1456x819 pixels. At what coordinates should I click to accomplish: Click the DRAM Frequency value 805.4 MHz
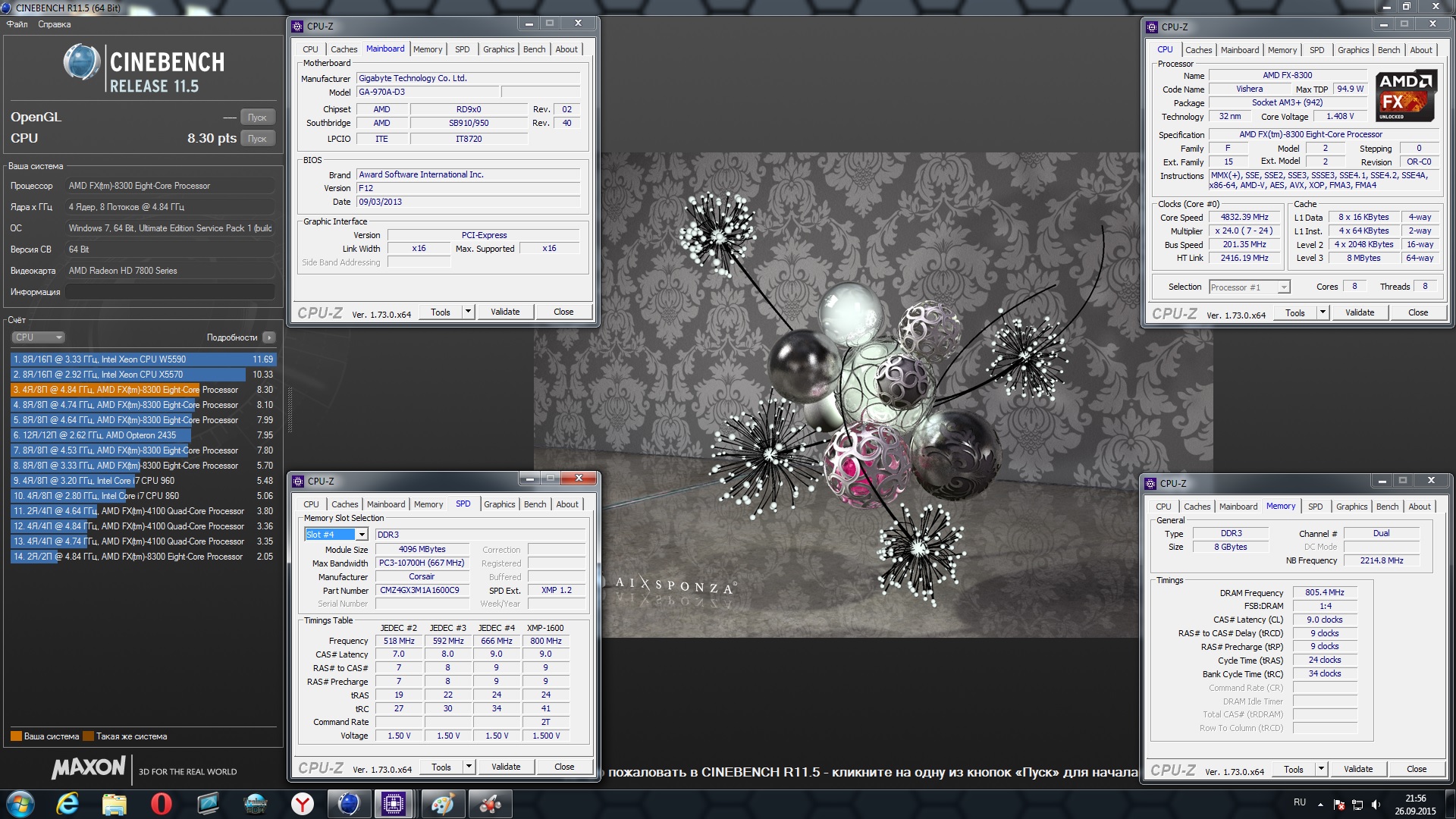pyautogui.click(x=1324, y=593)
